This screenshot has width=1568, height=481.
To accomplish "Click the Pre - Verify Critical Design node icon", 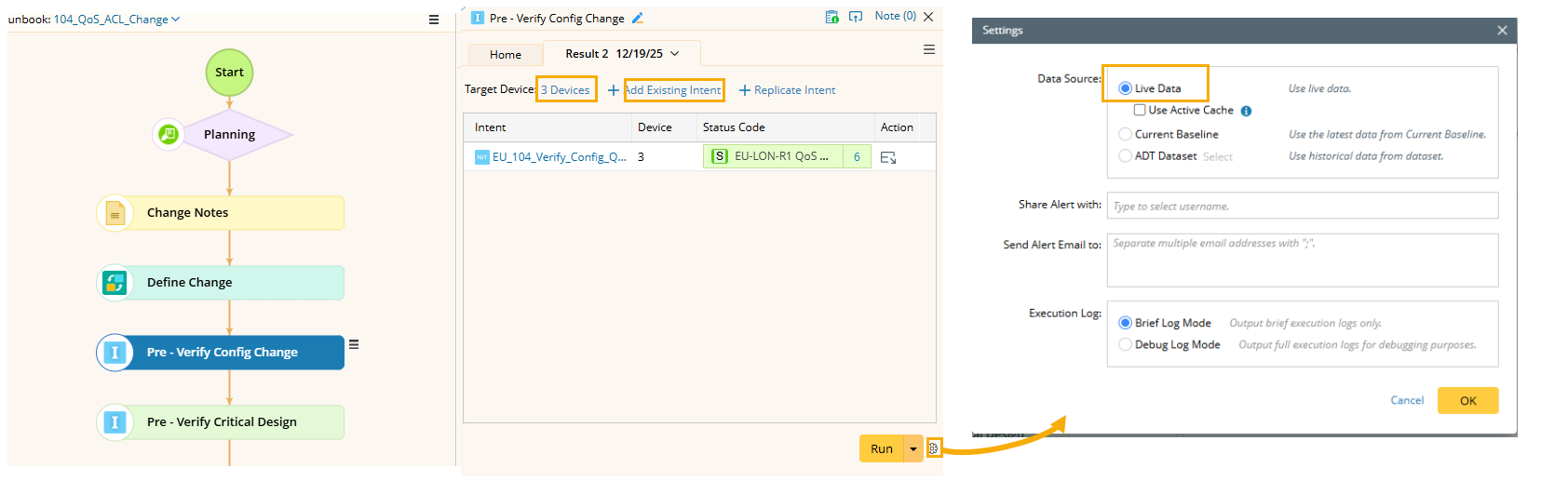I will coord(115,422).
